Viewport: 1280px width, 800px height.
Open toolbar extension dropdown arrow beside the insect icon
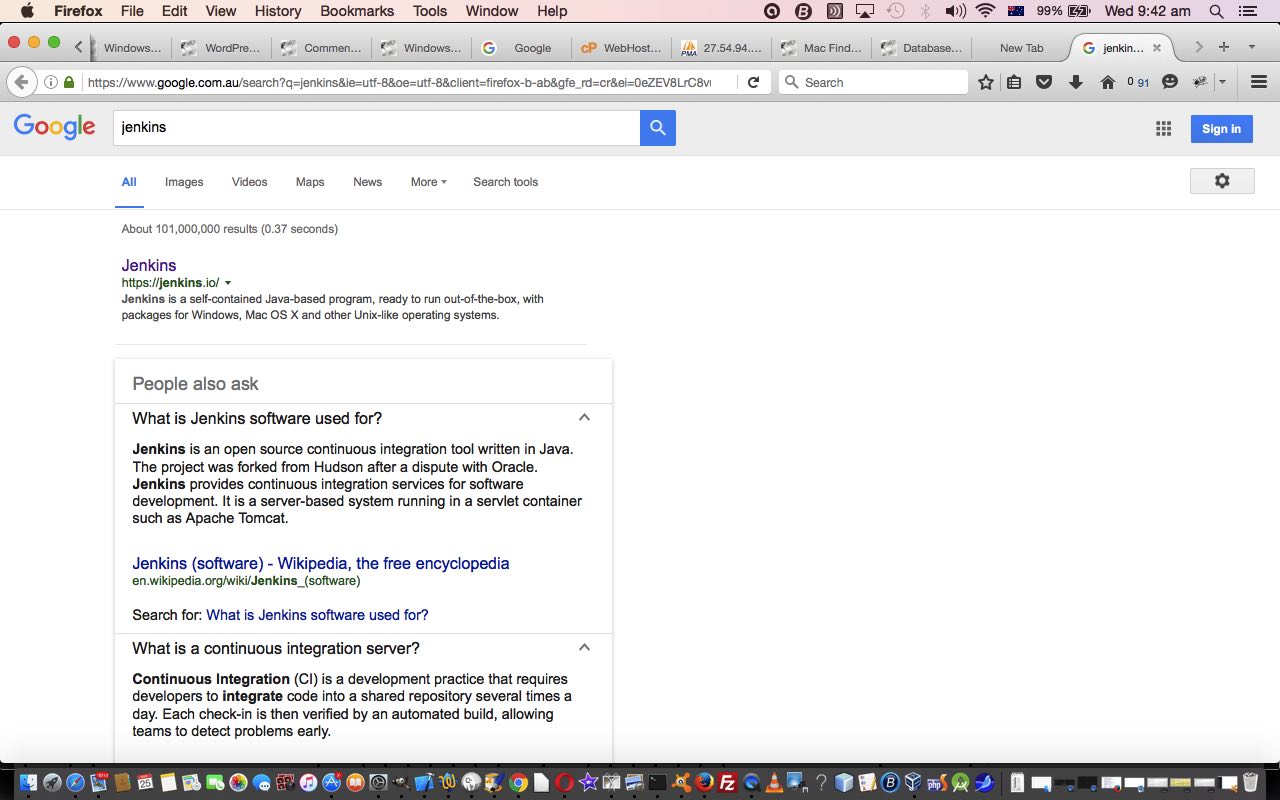[x=1222, y=82]
